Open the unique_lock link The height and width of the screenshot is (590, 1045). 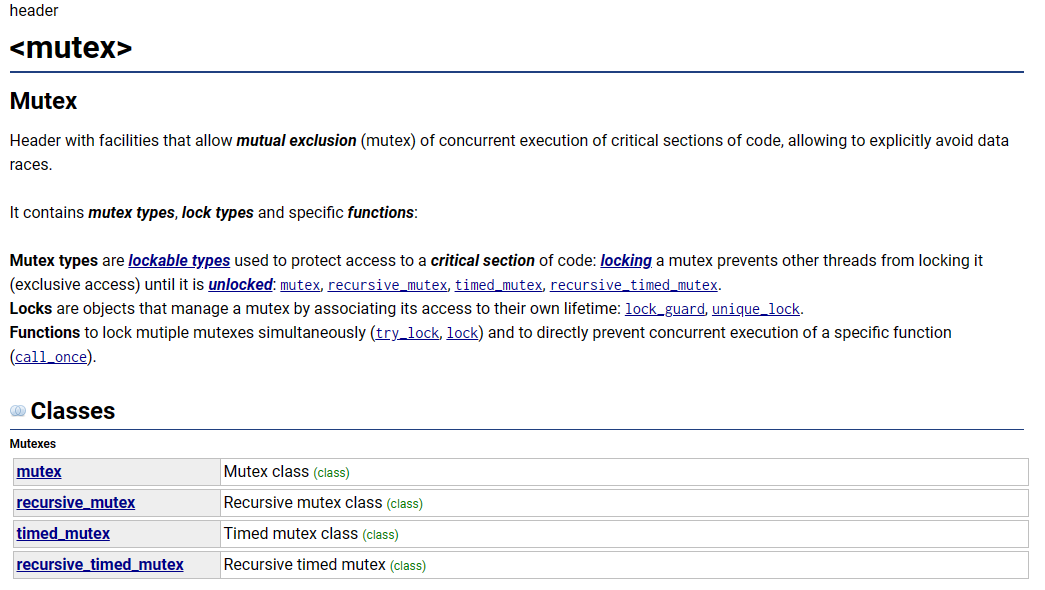pos(756,309)
